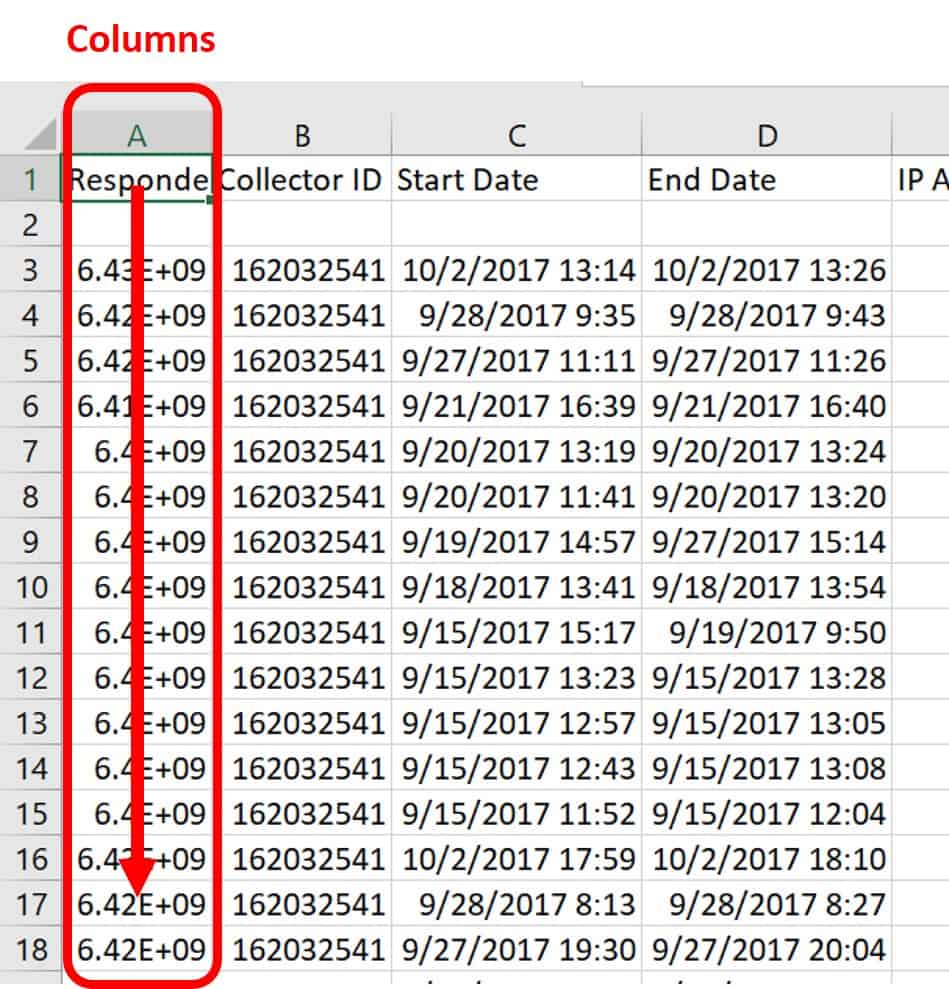Screen dimensions: 949x989
Task: Select the empty row 2 header
Action: pyautogui.click(x=31, y=225)
